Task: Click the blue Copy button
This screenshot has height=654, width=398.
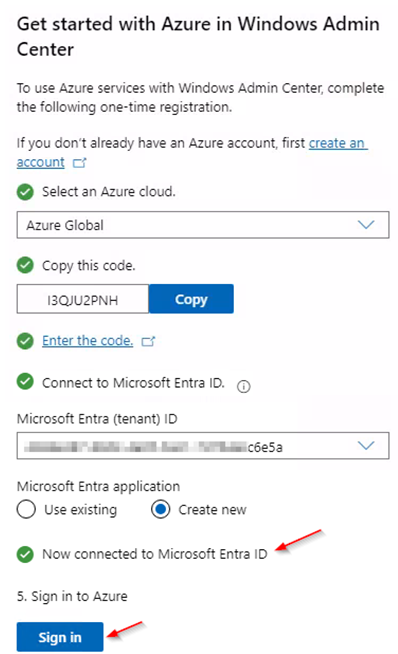Action: [191, 299]
